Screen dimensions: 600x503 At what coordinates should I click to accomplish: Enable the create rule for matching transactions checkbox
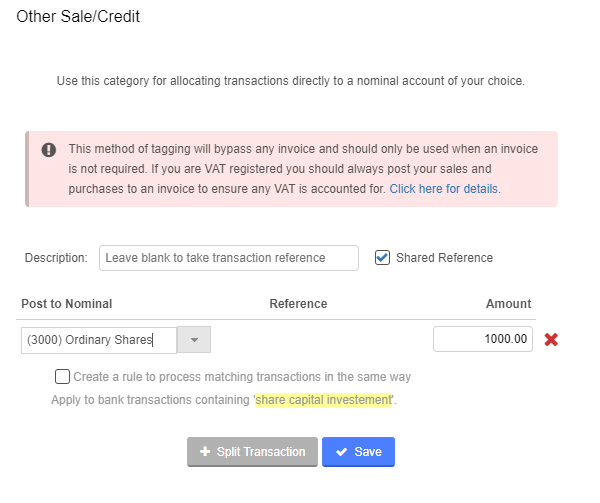click(x=62, y=376)
